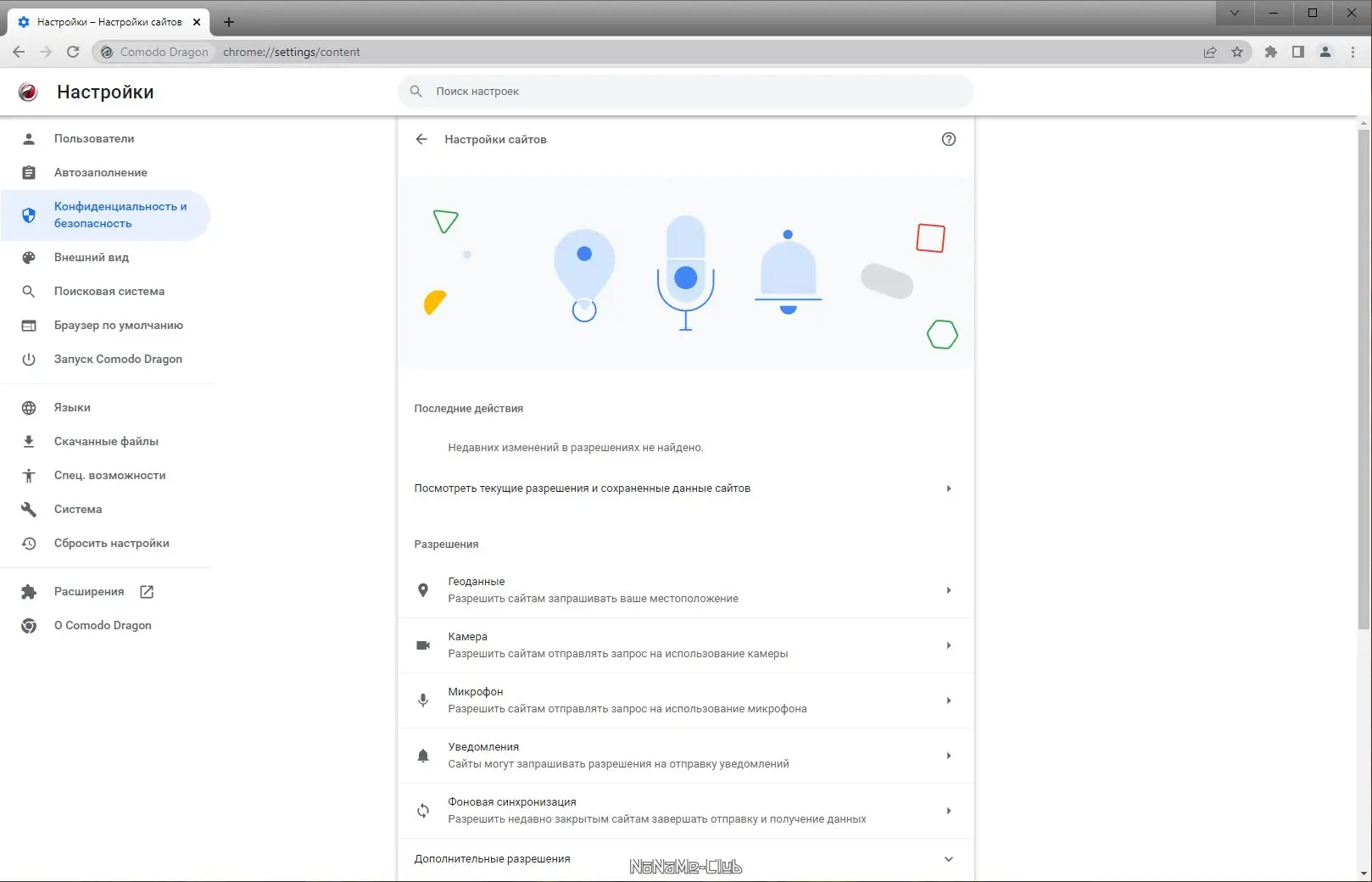
Task: Open Уведомления permission settings
Action: click(x=685, y=756)
